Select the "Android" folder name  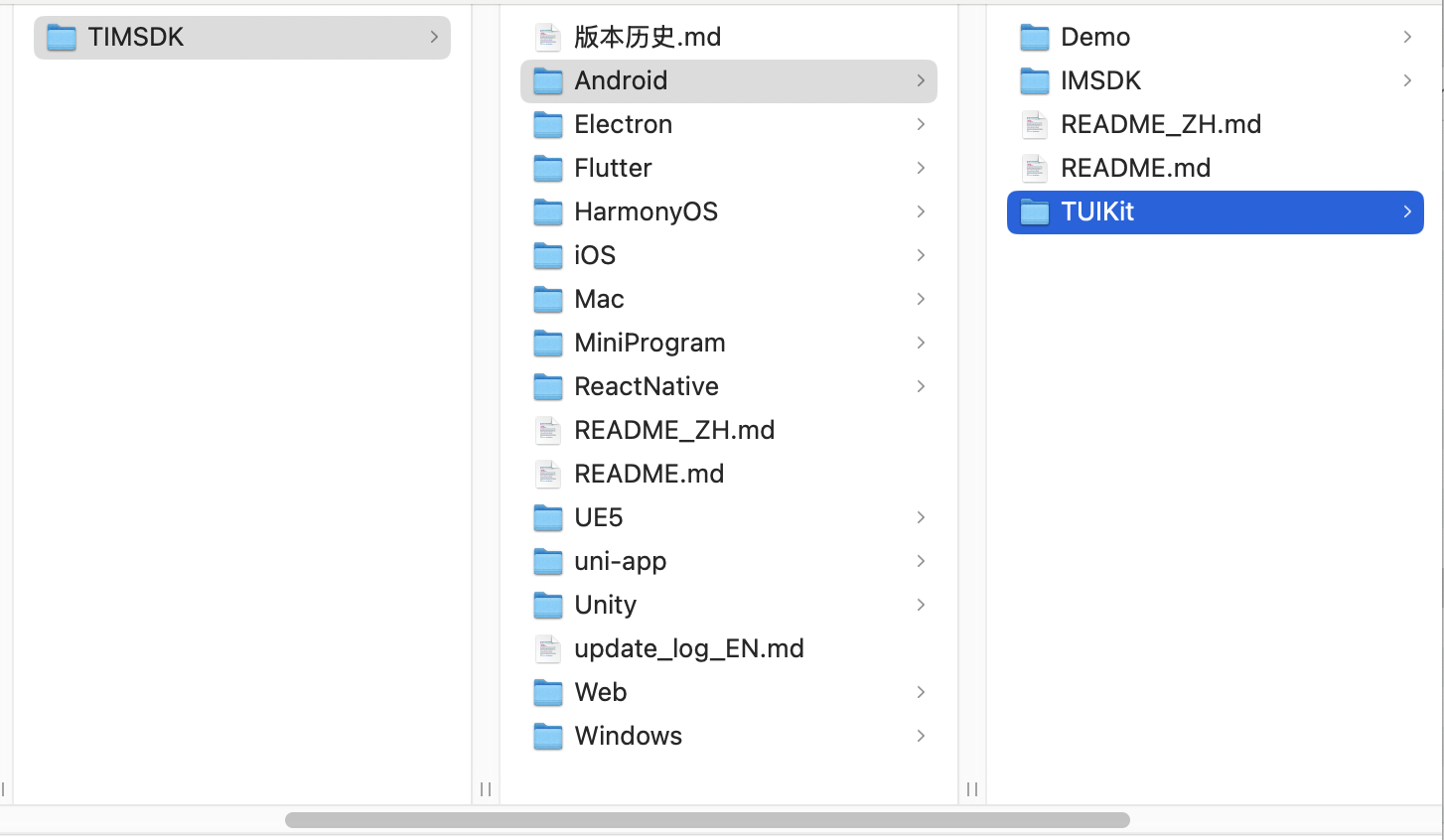point(621,80)
